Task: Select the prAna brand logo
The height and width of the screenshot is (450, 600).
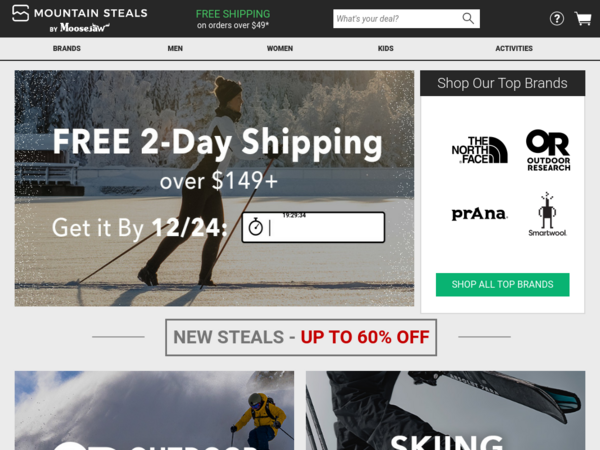Action: click(479, 214)
